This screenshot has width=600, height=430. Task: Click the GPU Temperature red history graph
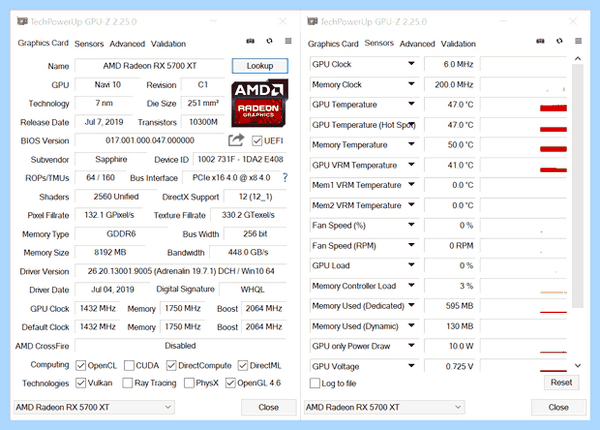[553, 108]
